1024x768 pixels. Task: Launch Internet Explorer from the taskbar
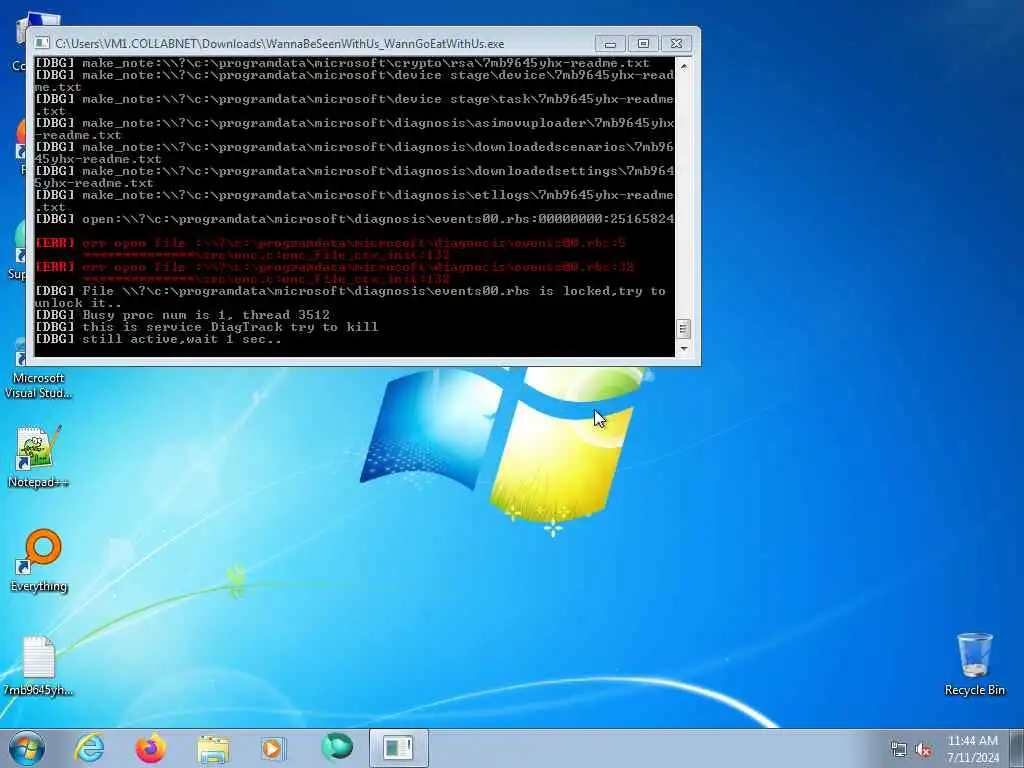89,748
